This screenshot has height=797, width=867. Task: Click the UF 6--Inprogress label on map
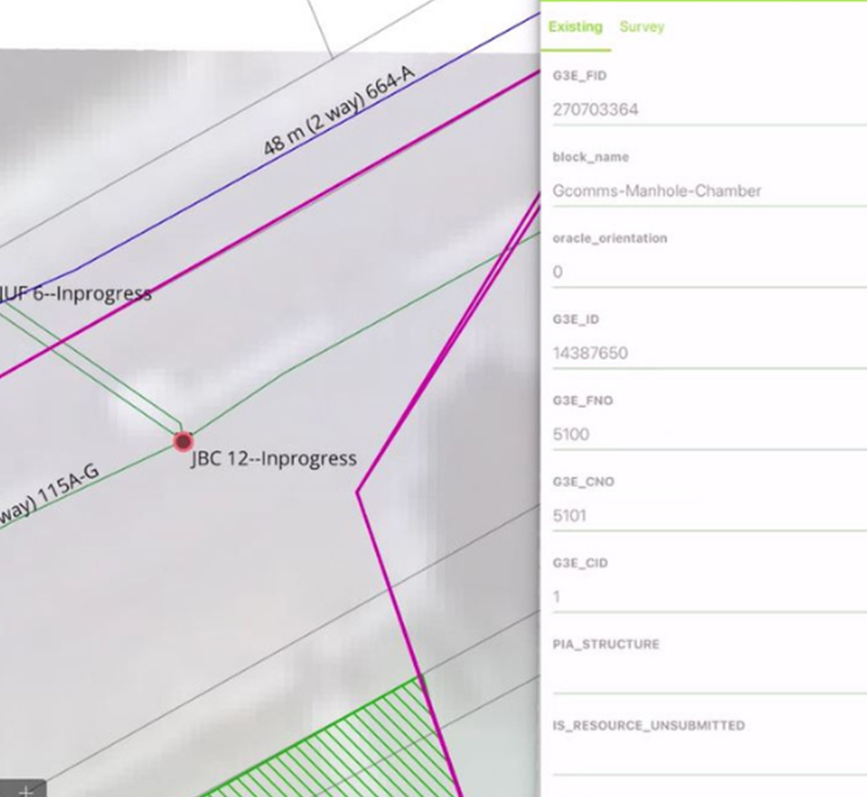pos(75,294)
